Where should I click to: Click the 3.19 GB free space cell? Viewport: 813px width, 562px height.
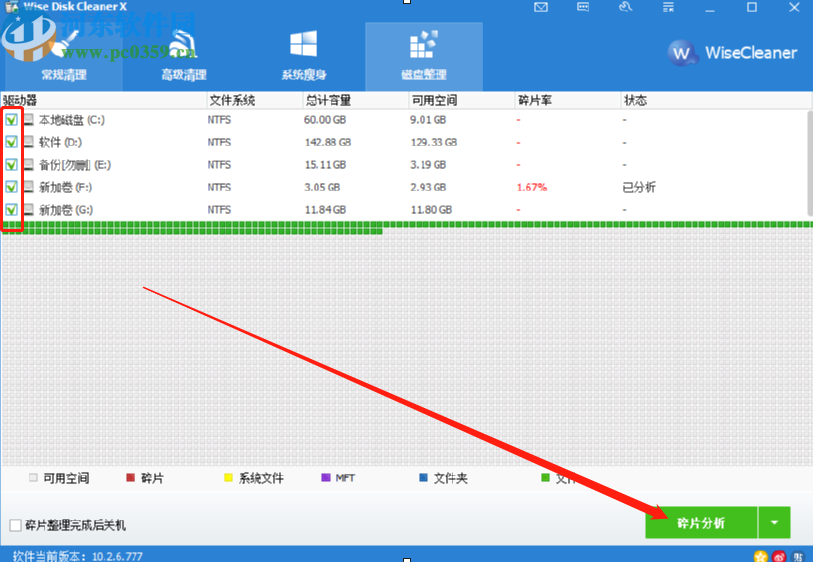pos(428,165)
